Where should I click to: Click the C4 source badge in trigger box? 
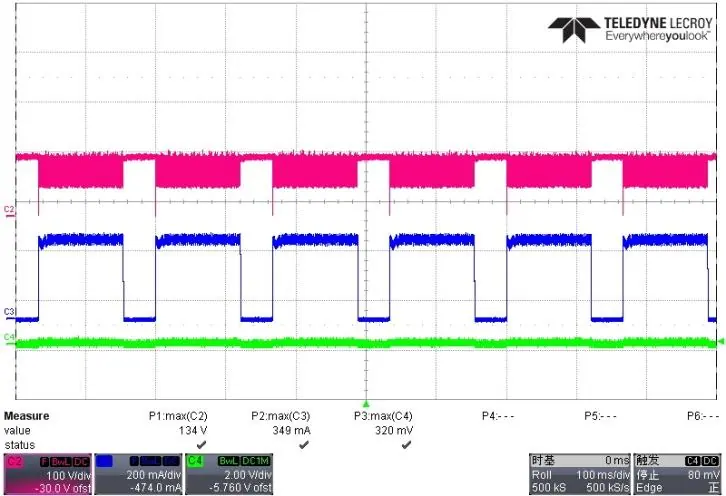point(692,461)
